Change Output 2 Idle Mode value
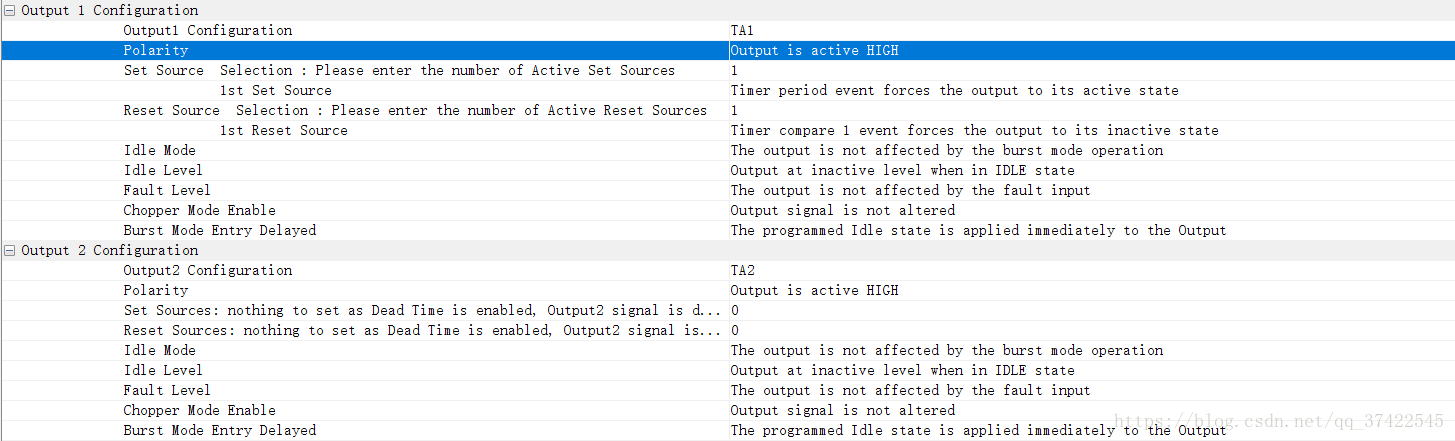This screenshot has width=1455, height=441. pyautogui.click(x=1091, y=350)
